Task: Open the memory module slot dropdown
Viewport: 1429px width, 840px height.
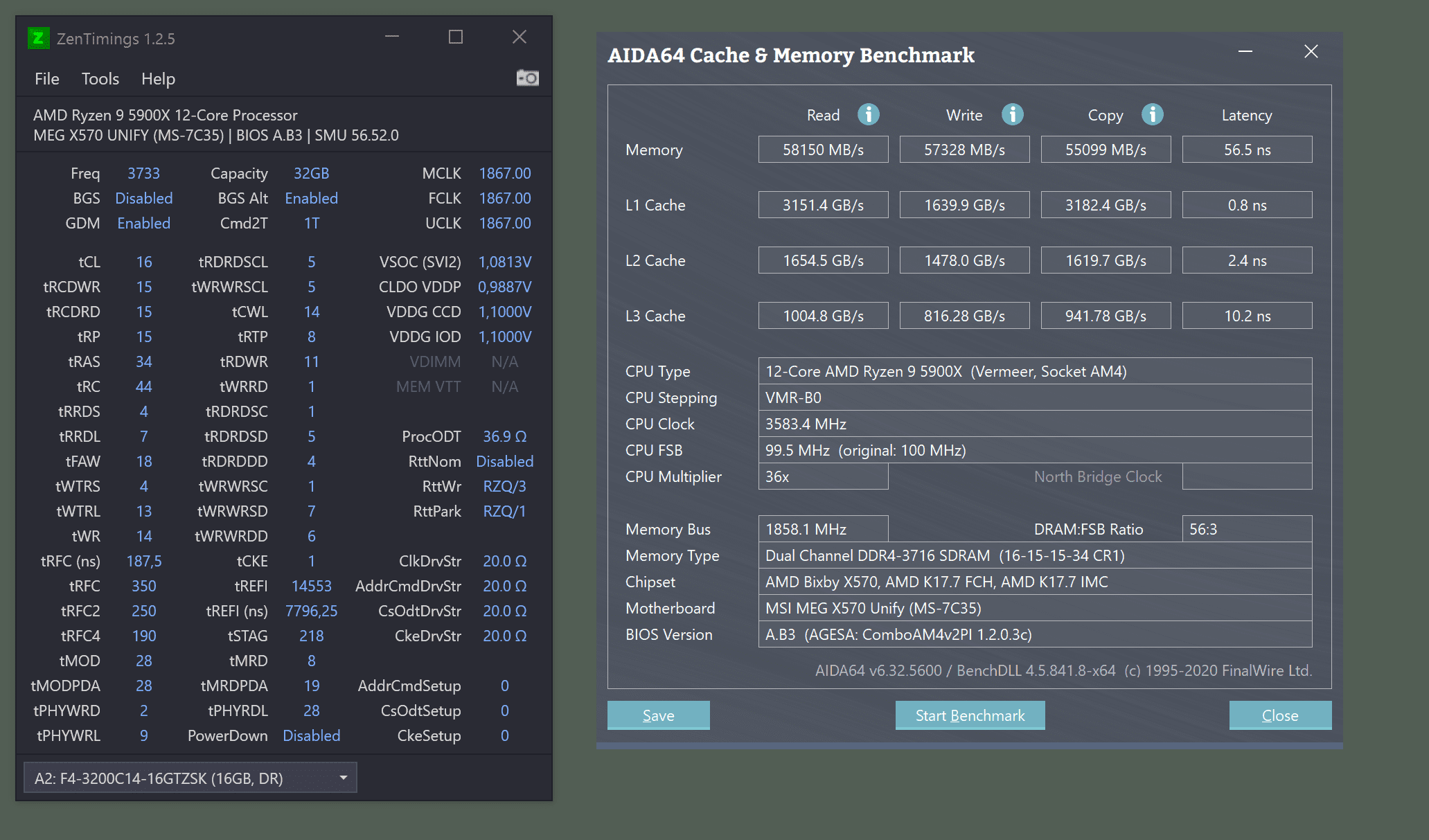Action: [x=190, y=778]
